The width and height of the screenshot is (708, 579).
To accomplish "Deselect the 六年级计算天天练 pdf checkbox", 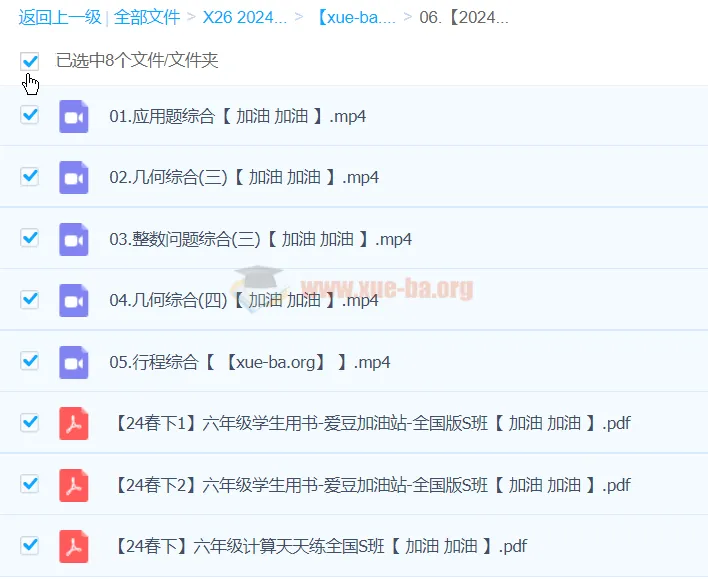I will [30, 545].
